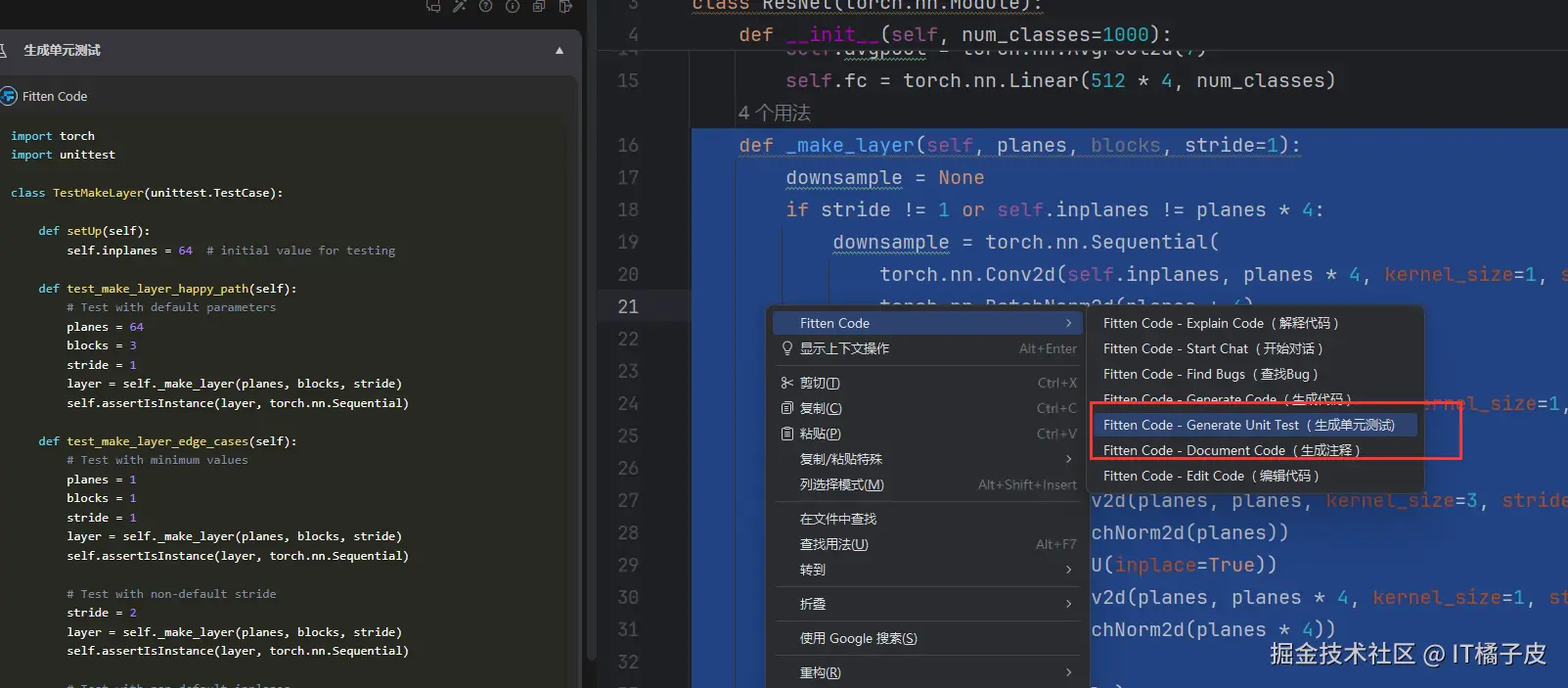Open the question mark help icon
Viewport: 1568px width, 688px height.
[486, 6]
